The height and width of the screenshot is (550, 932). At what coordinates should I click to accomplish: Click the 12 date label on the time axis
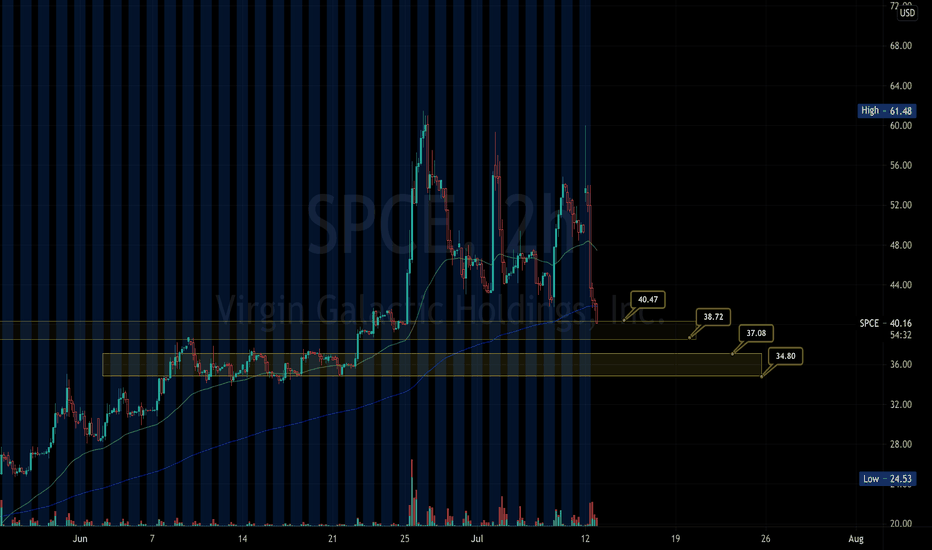click(x=585, y=539)
